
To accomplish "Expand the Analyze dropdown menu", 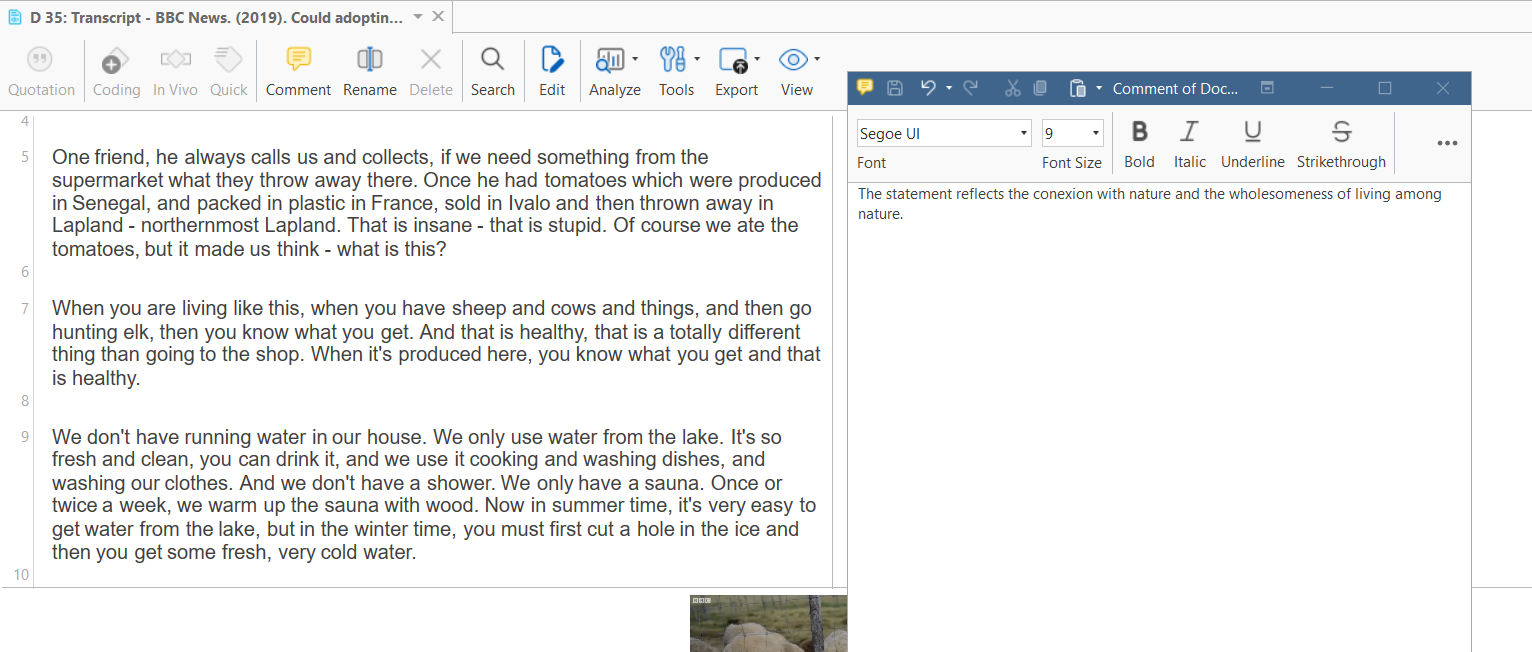I will (615, 71).
